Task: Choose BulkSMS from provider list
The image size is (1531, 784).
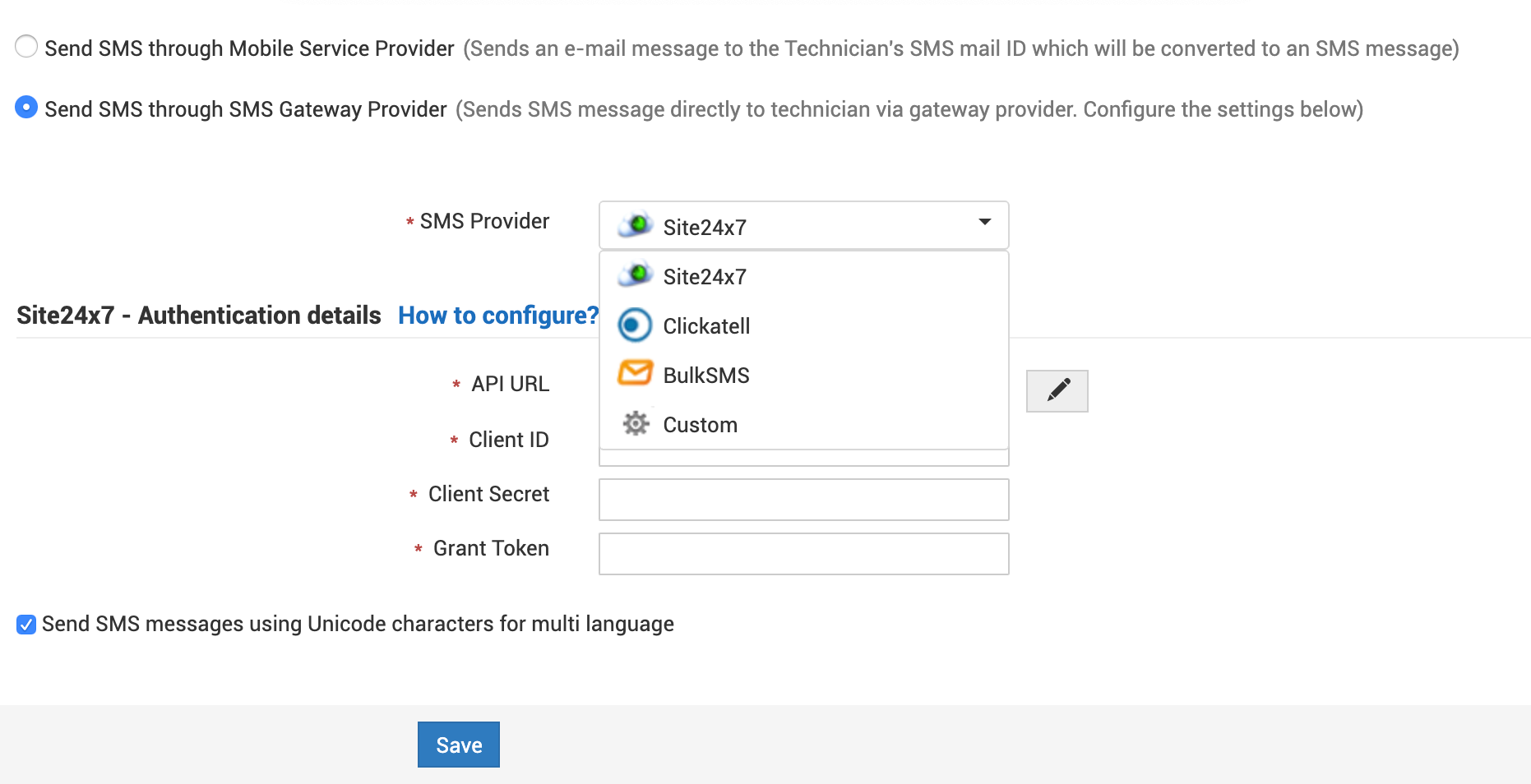Action: point(706,376)
